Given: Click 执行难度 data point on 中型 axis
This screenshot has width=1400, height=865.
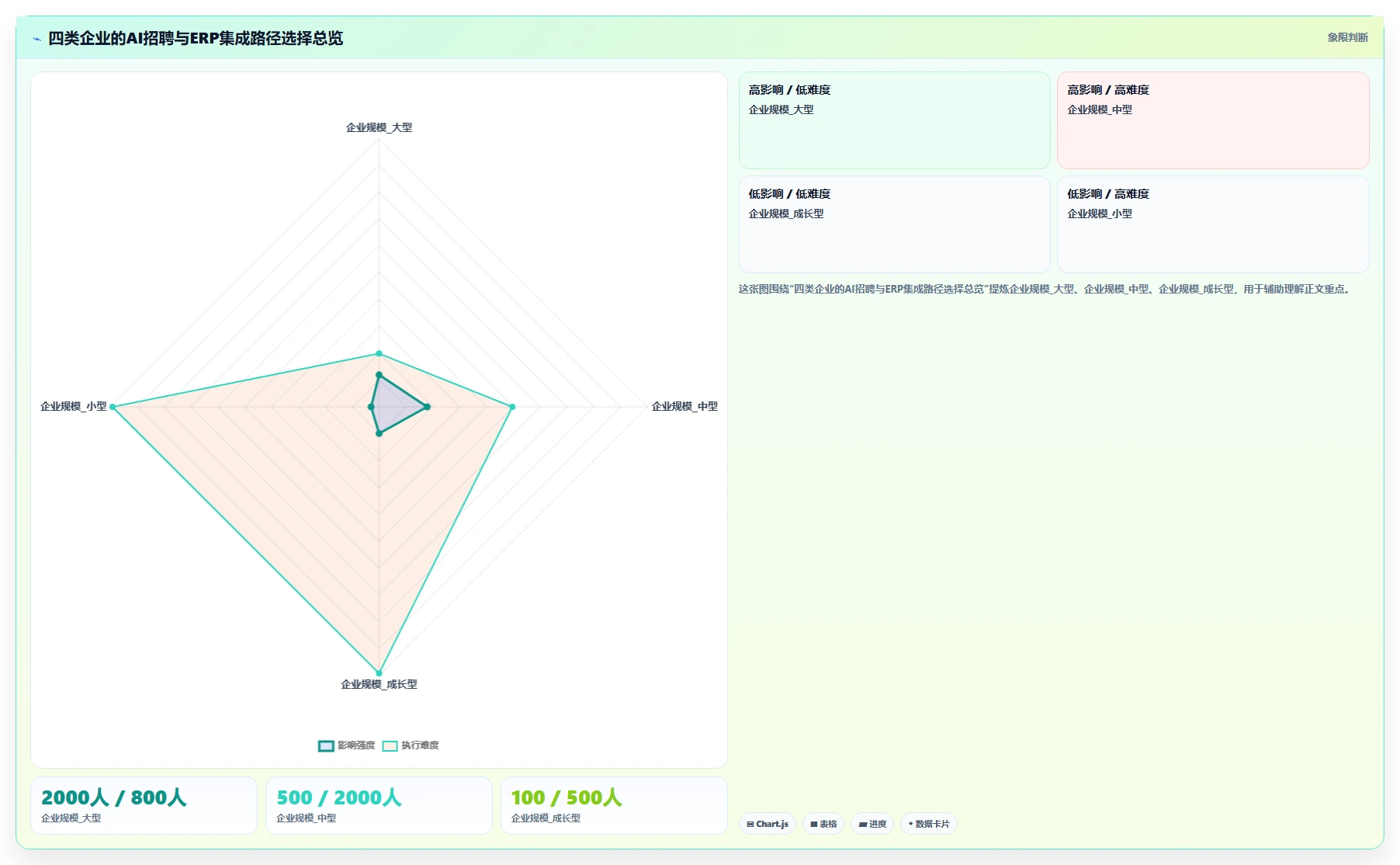Looking at the screenshot, I should click(512, 407).
